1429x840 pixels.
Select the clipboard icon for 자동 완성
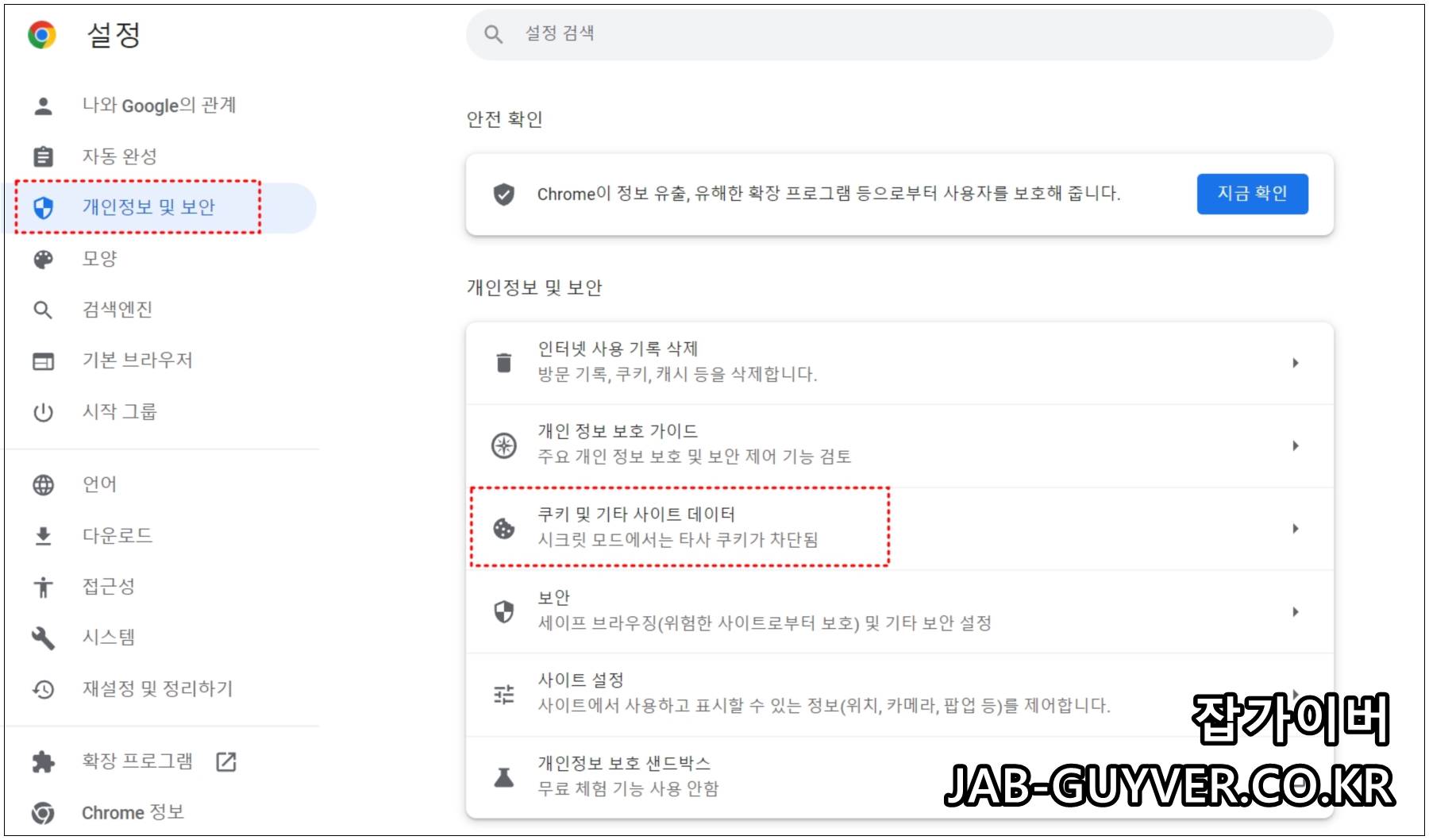(44, 156)
